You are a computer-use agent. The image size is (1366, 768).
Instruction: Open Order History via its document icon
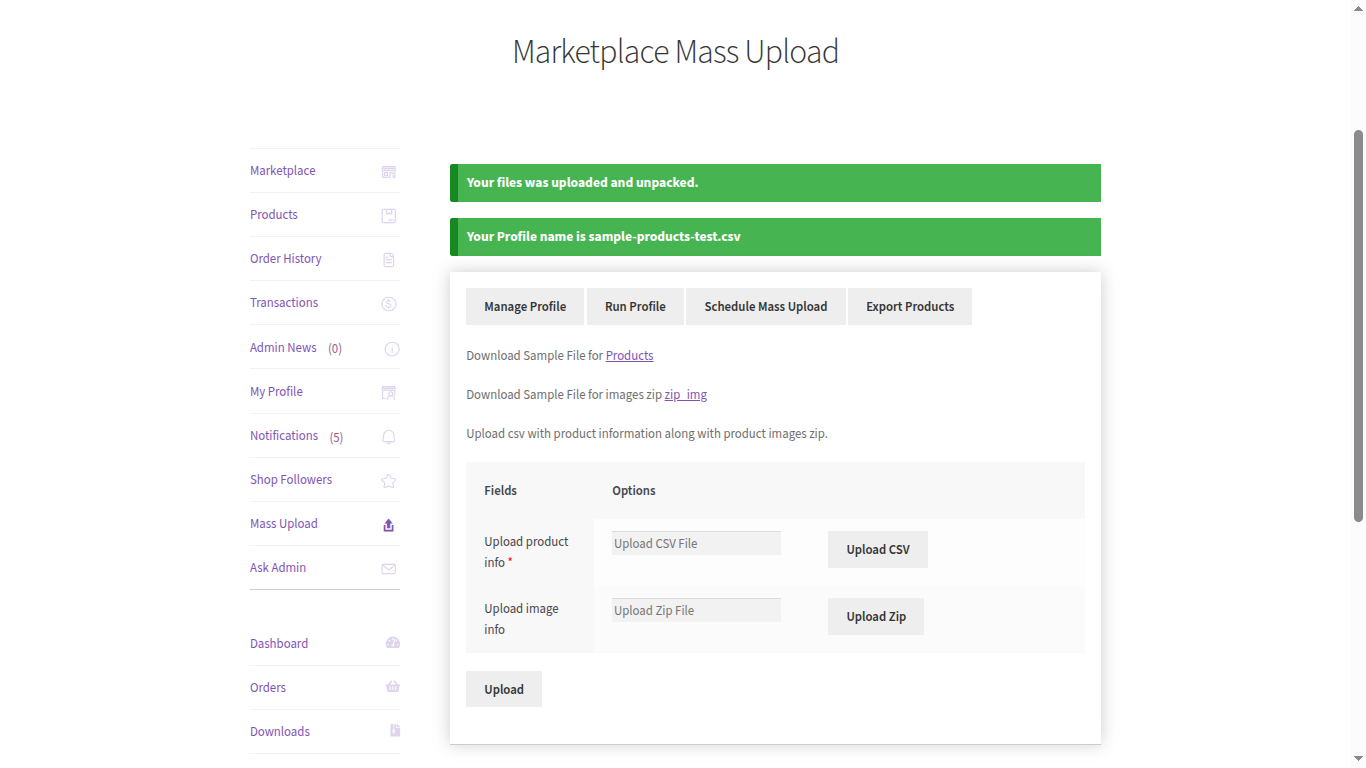coord(388,259)
